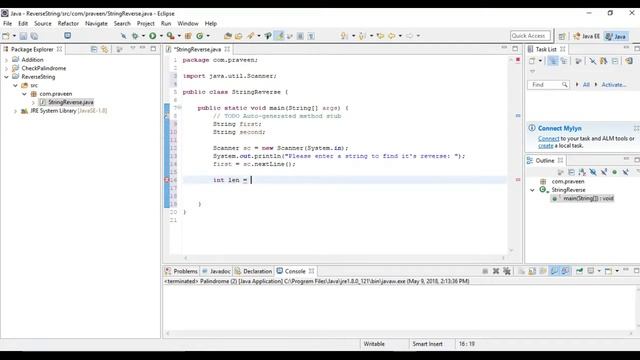
Task: Click the Quick Access search field
Action: click(530, 36)
